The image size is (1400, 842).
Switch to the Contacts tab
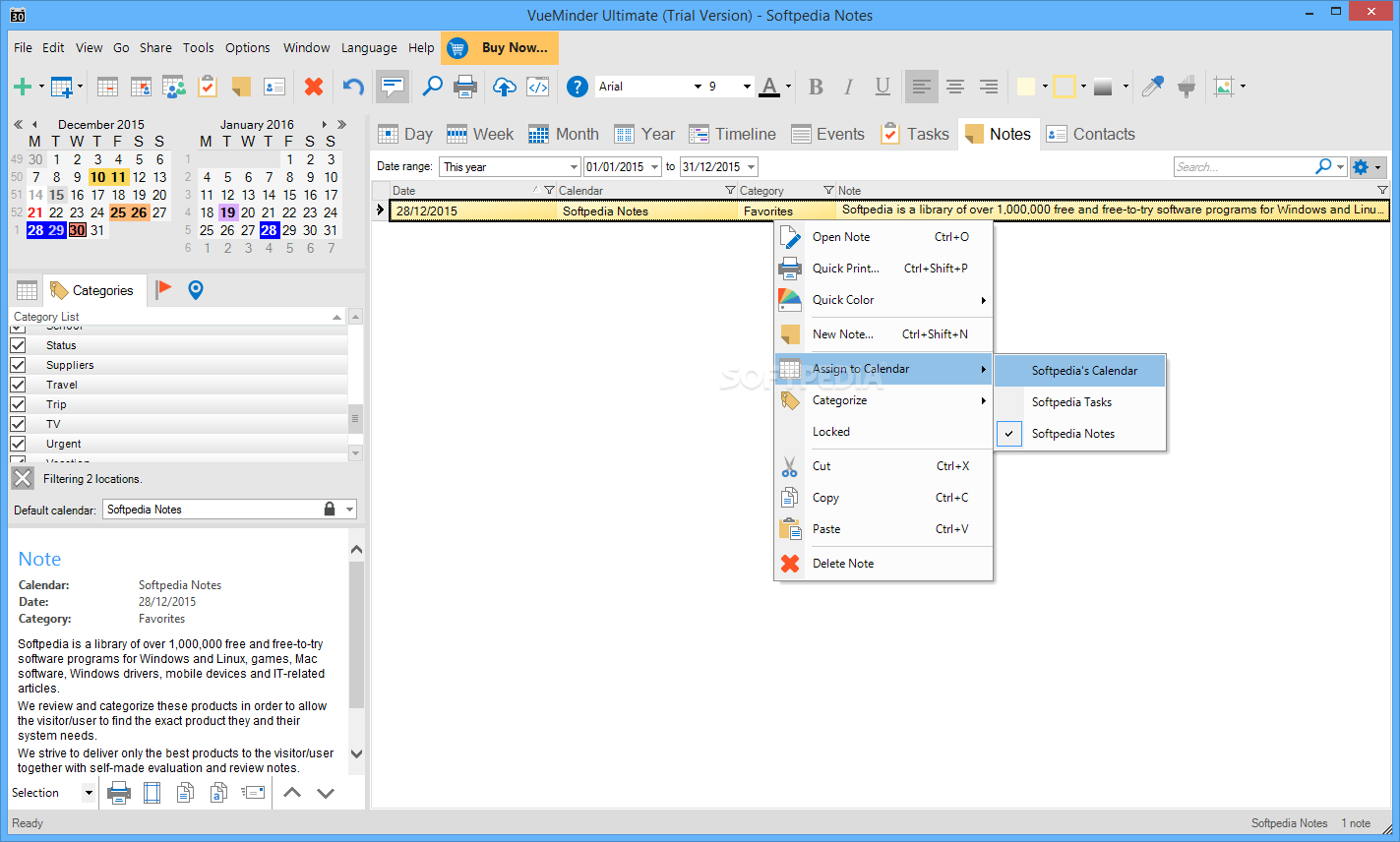click(x=1090, y=134)
